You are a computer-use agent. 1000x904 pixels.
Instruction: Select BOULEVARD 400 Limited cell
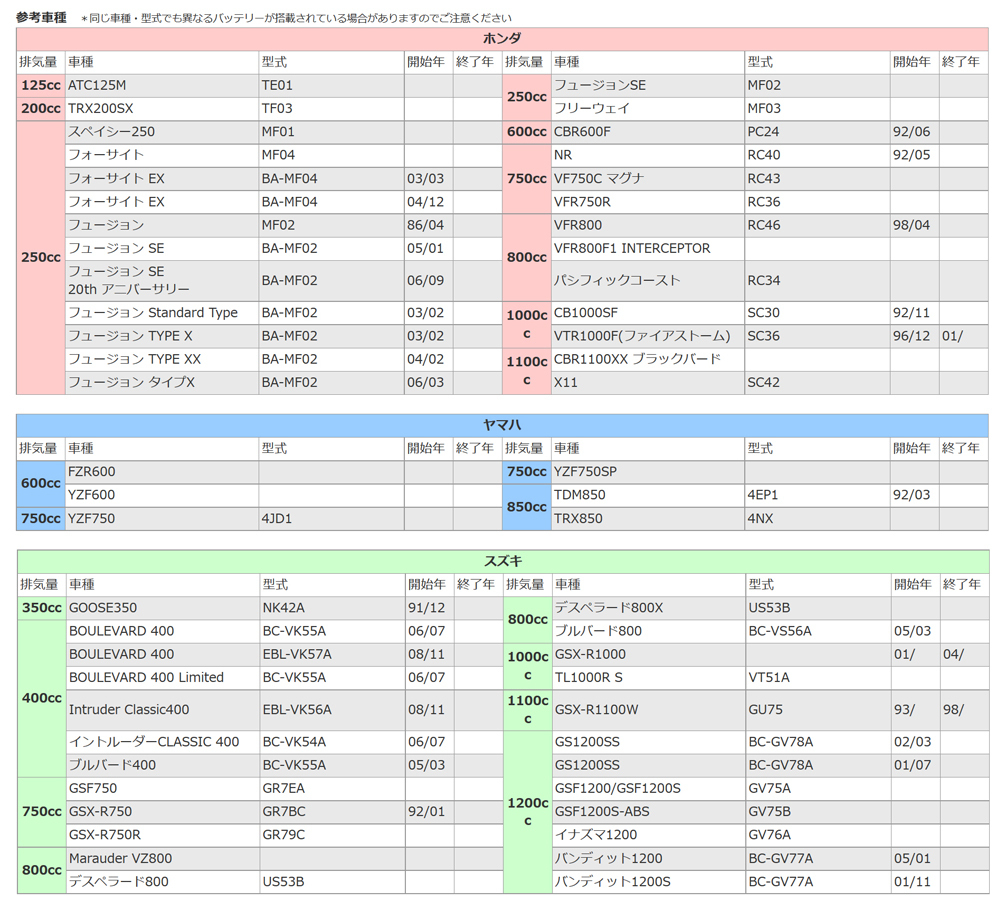163,678
